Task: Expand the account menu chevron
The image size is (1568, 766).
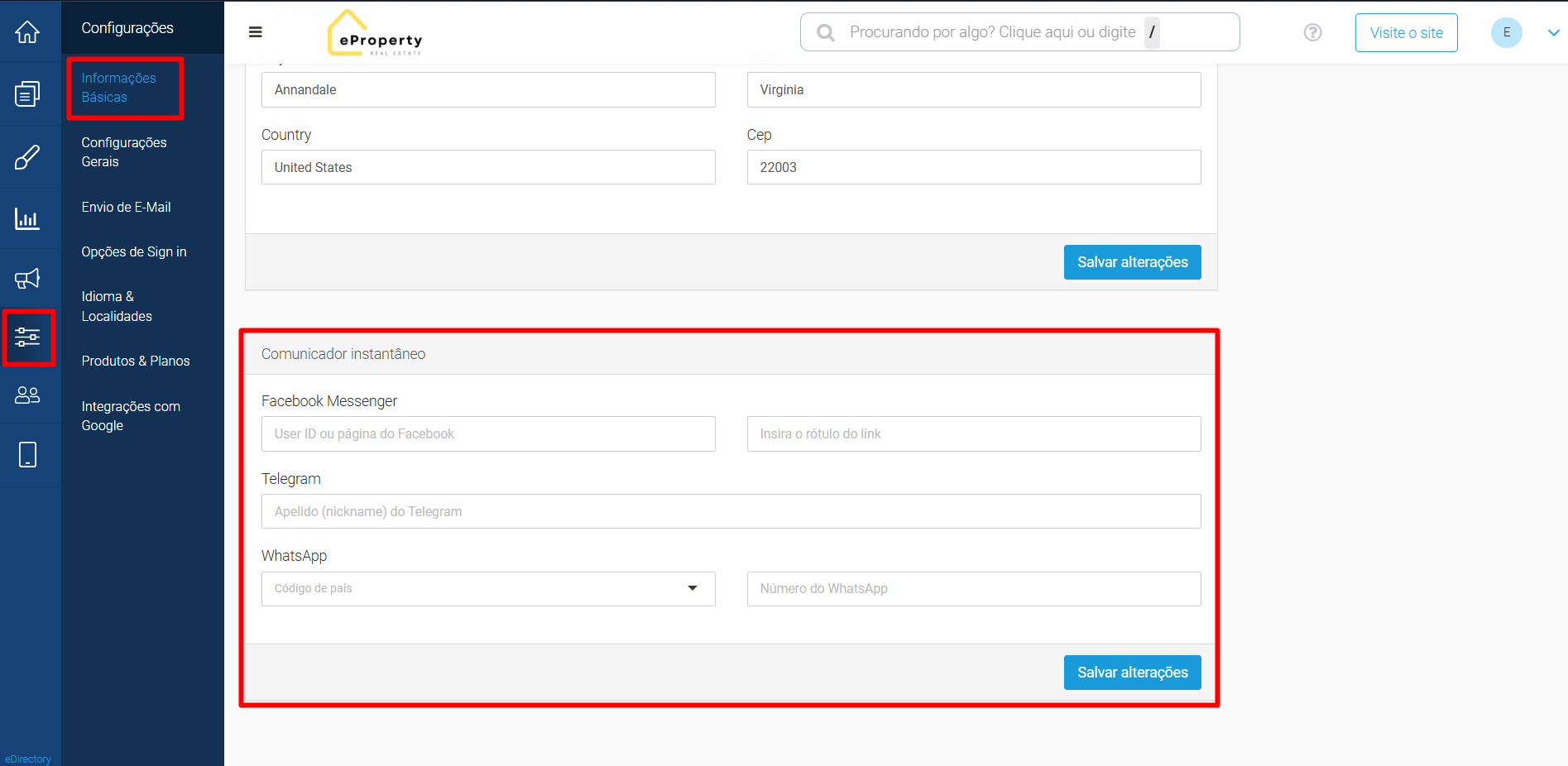Action: 1553,33
